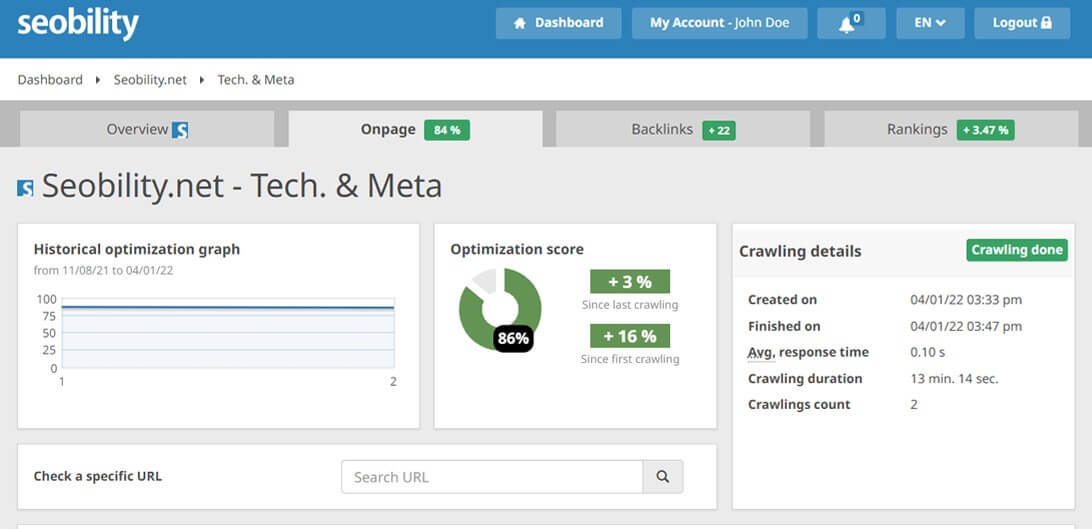The image size is (1092, 529).
Task: Click the graph date range text
Action: [103, 270]
